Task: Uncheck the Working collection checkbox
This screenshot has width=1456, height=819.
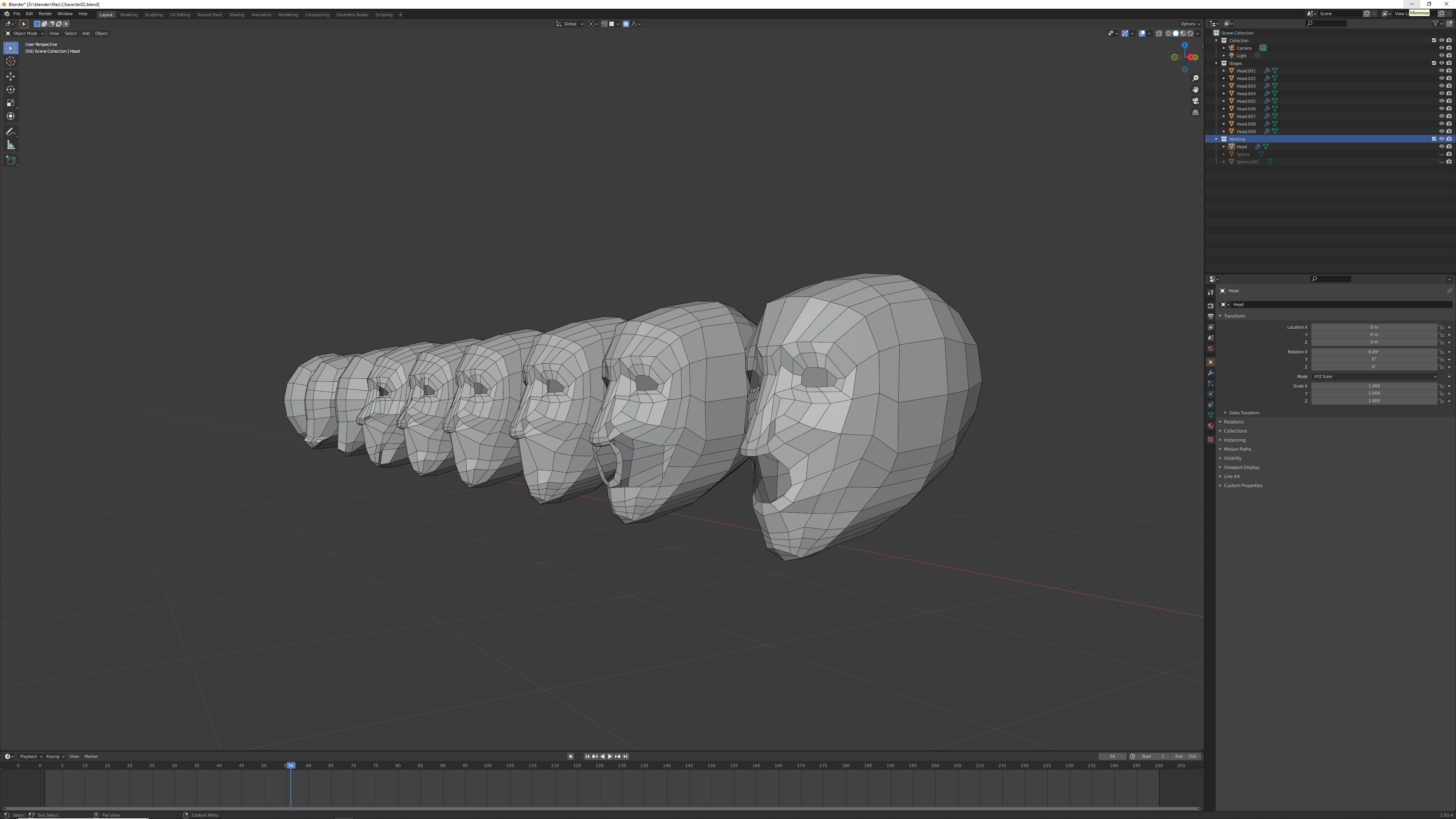Action: pos(1434,138)
